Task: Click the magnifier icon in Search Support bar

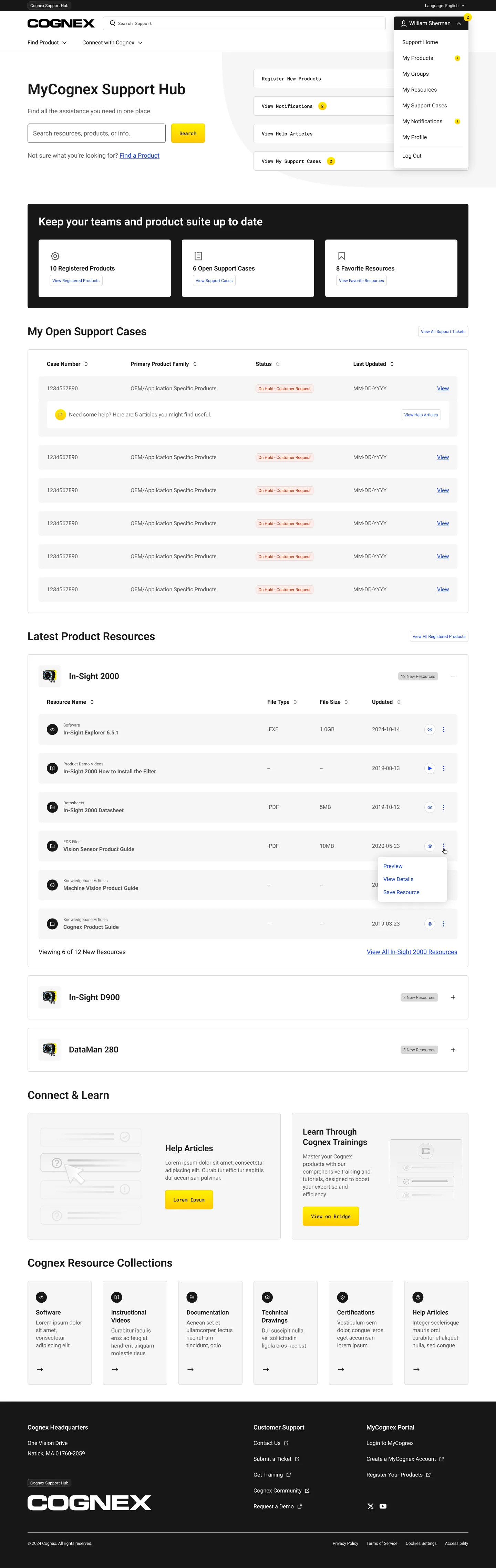Action: (112, 23)
